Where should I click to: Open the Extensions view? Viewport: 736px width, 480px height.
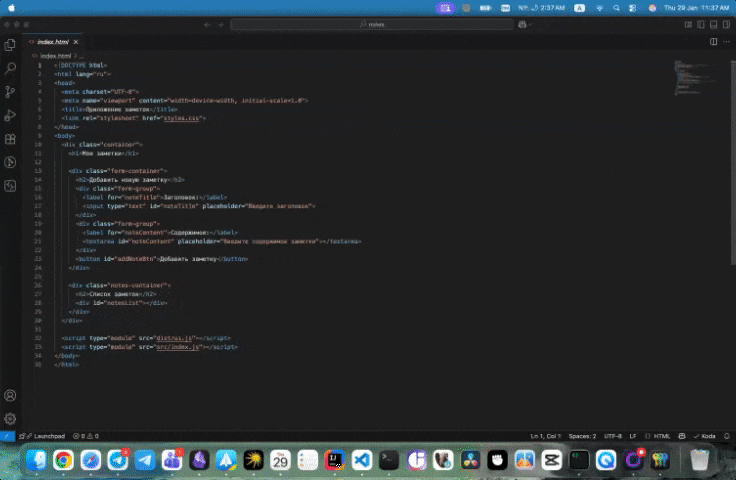pos(10,139)
